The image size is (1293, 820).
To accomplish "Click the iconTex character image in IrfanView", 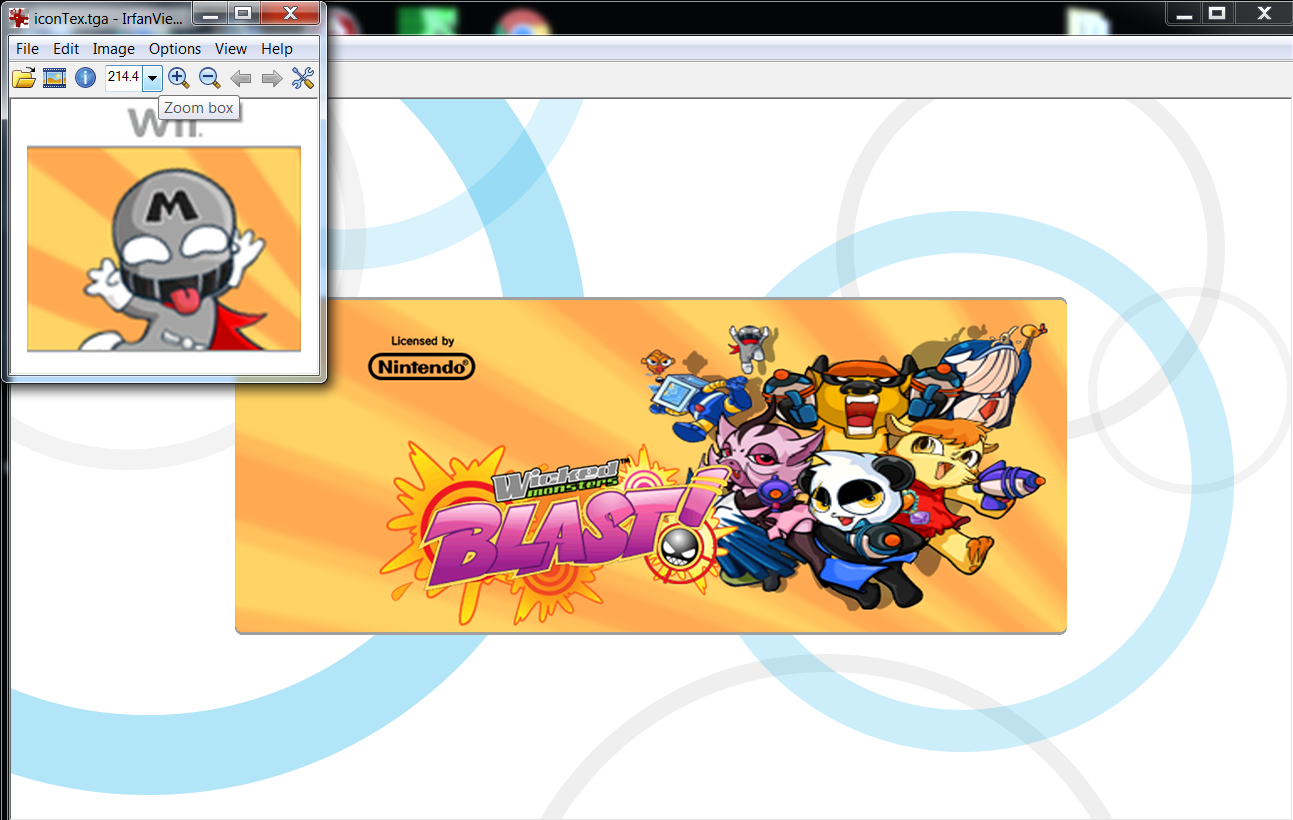I will click(x=164, y=248).
